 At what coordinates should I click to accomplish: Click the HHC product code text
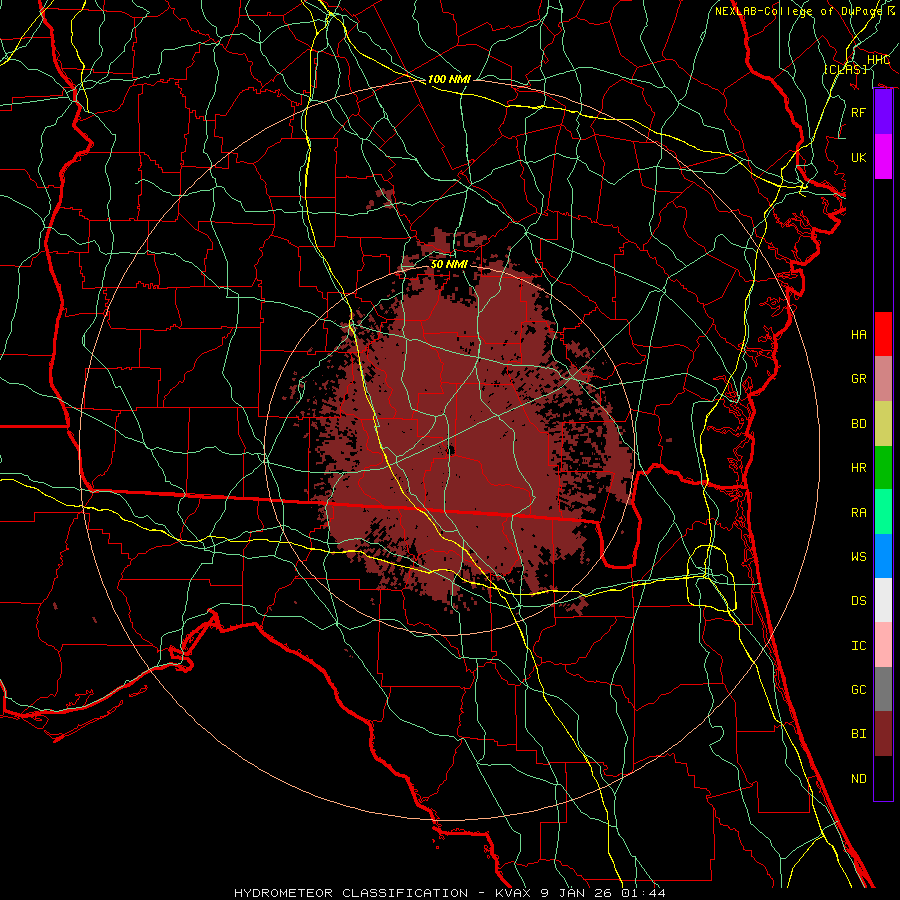tap(879, 60)
